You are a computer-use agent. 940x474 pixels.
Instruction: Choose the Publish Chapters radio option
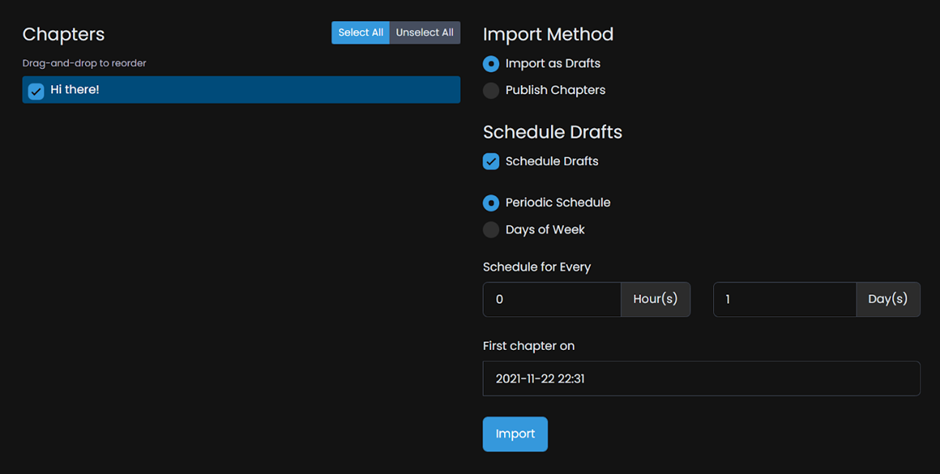[491, 90]
